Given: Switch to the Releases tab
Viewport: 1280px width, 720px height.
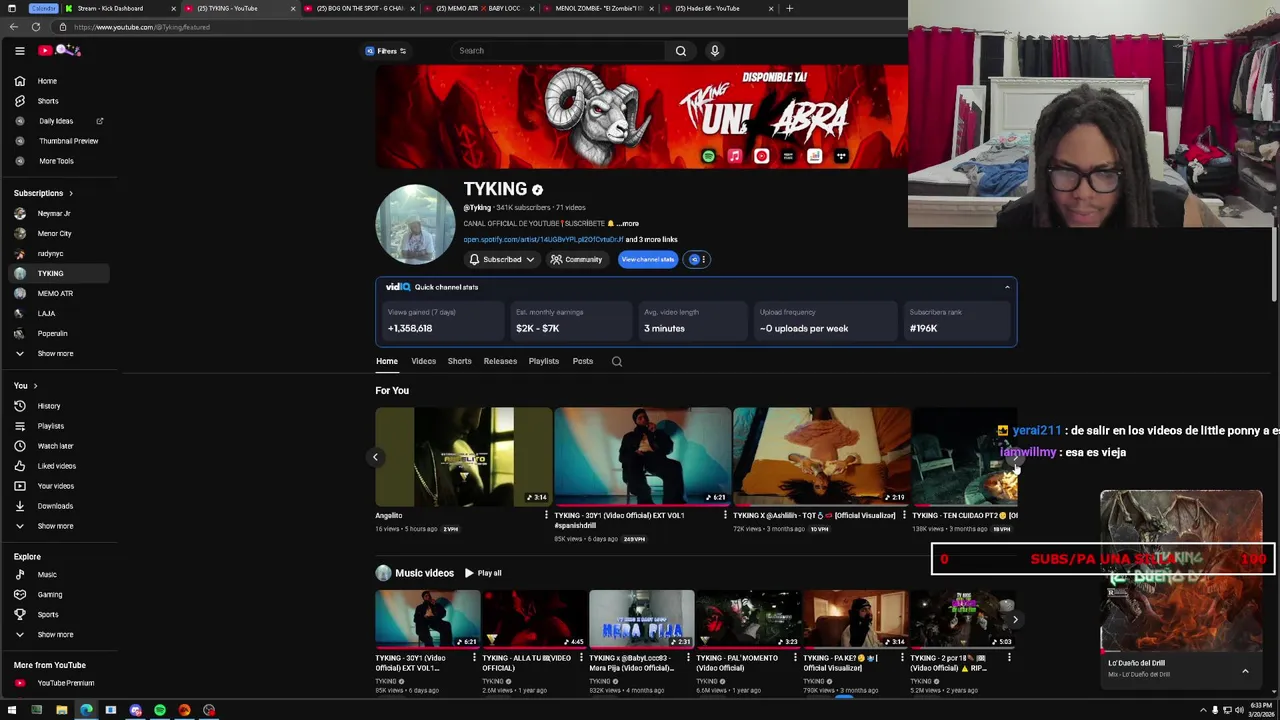Looking at the screenshot, I should pos(500,361).
